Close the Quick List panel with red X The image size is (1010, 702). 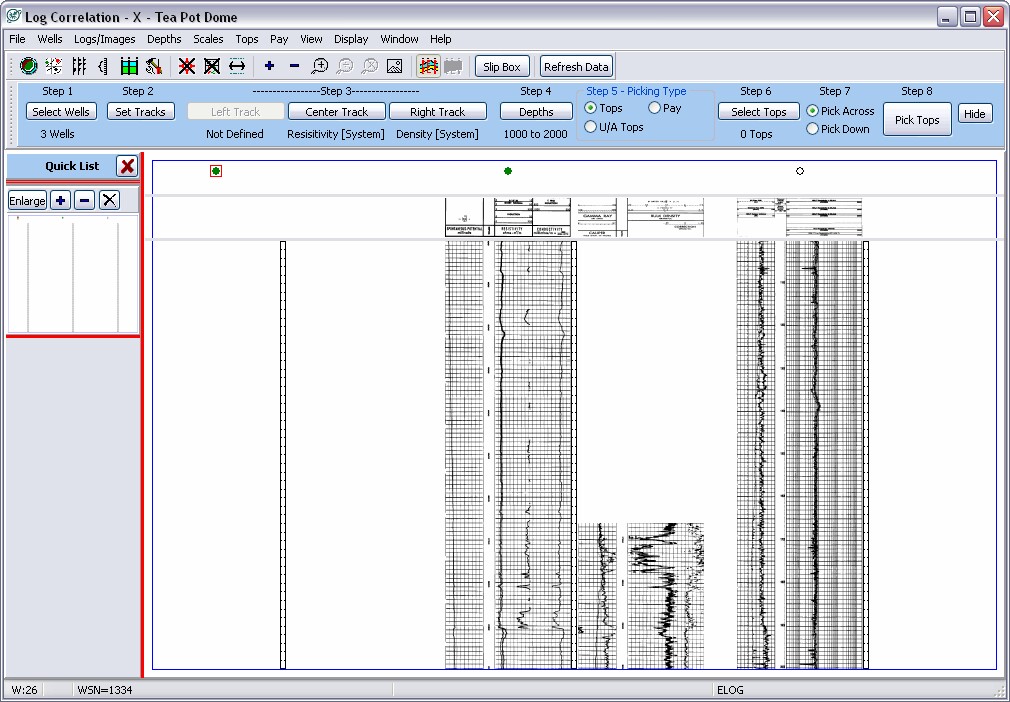pos(127,166)
